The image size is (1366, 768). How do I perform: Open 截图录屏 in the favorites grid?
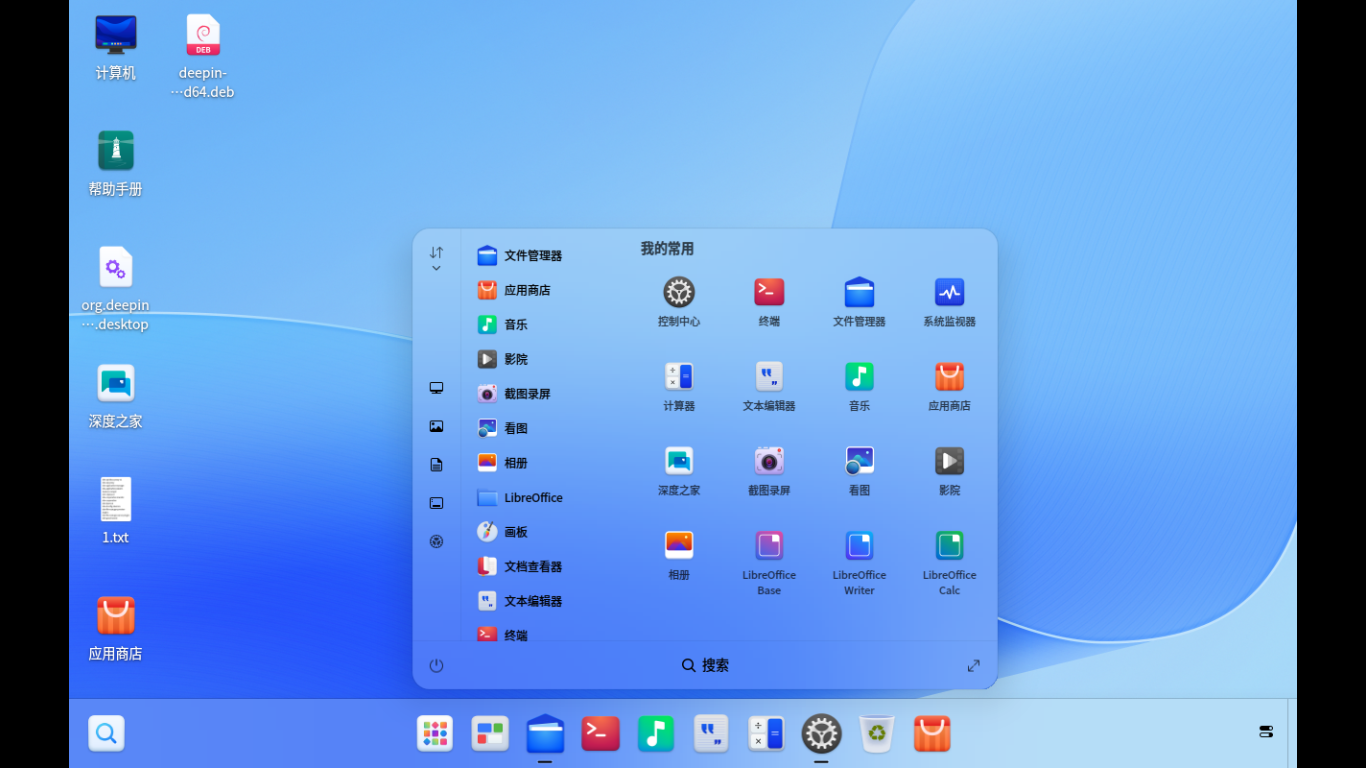(x=769, y=461)
